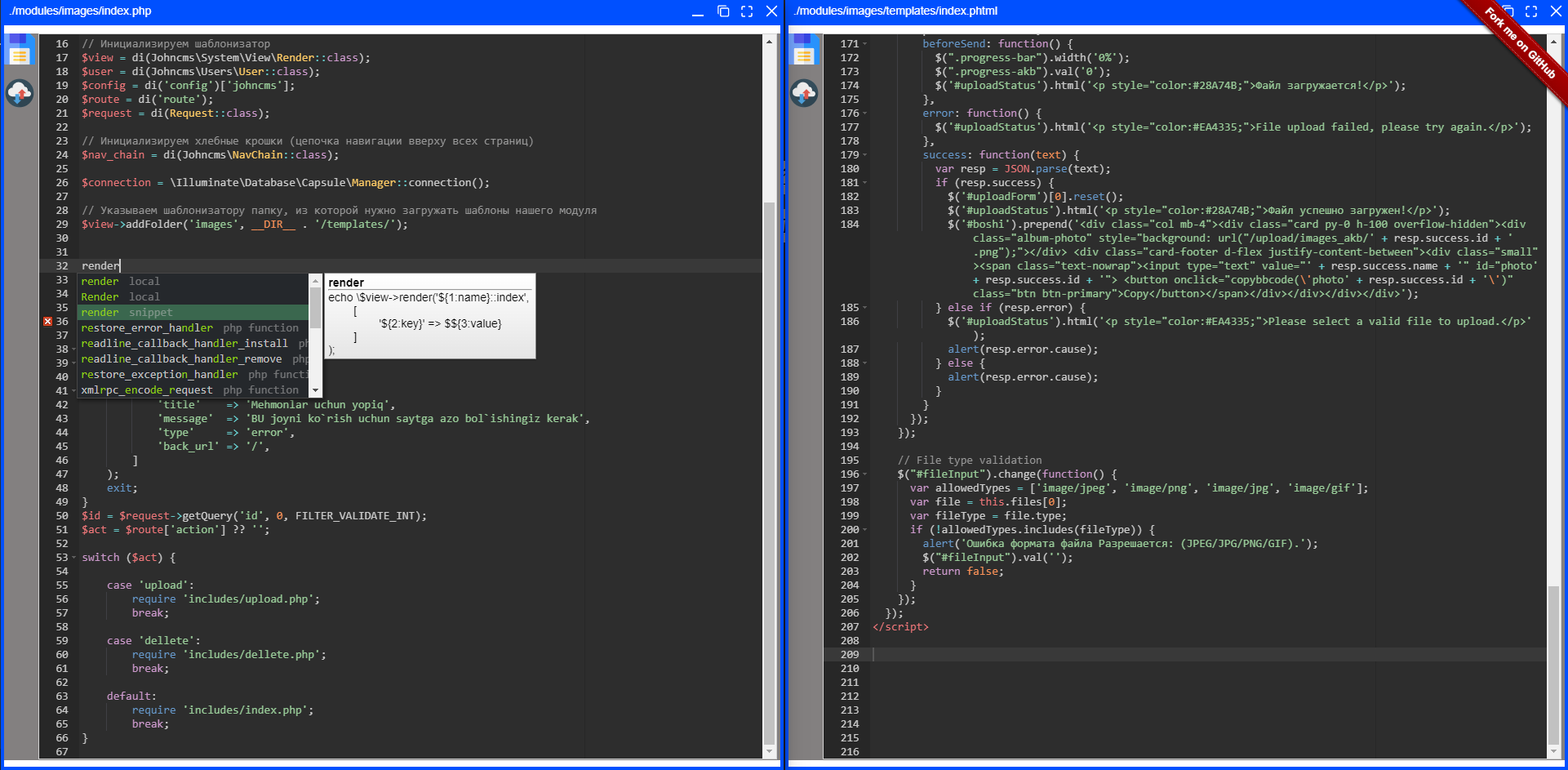Enter fullscreen for the index.phtml window
This screenshot has width=1568, height=770.
click(x=1531, y=11)
